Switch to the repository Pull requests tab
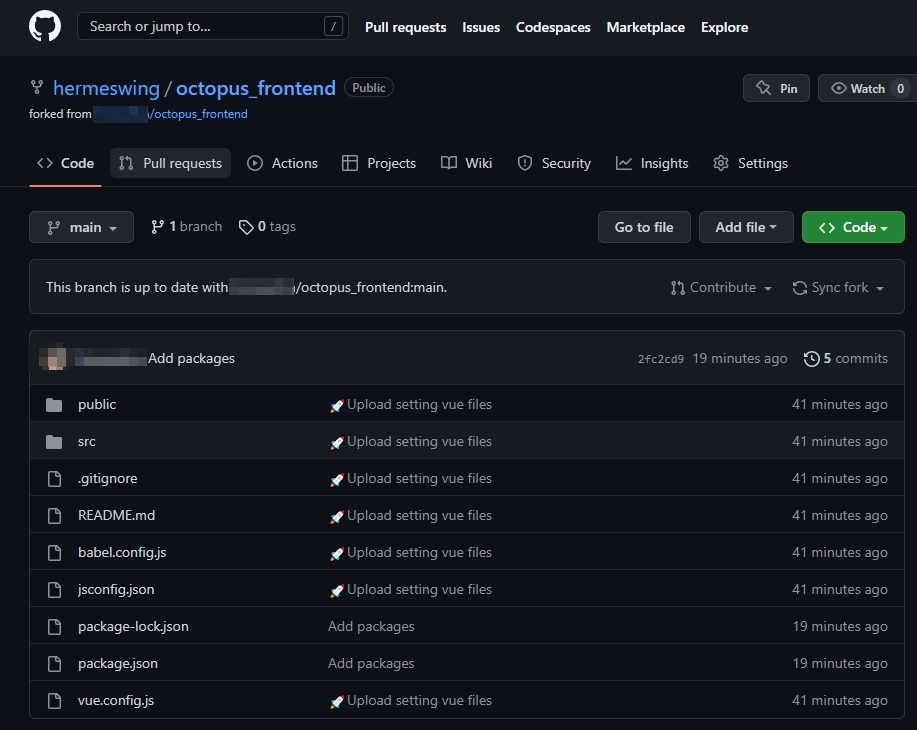Screen dimensions: 917x730 pyautogui.click(x=170, y=163)
